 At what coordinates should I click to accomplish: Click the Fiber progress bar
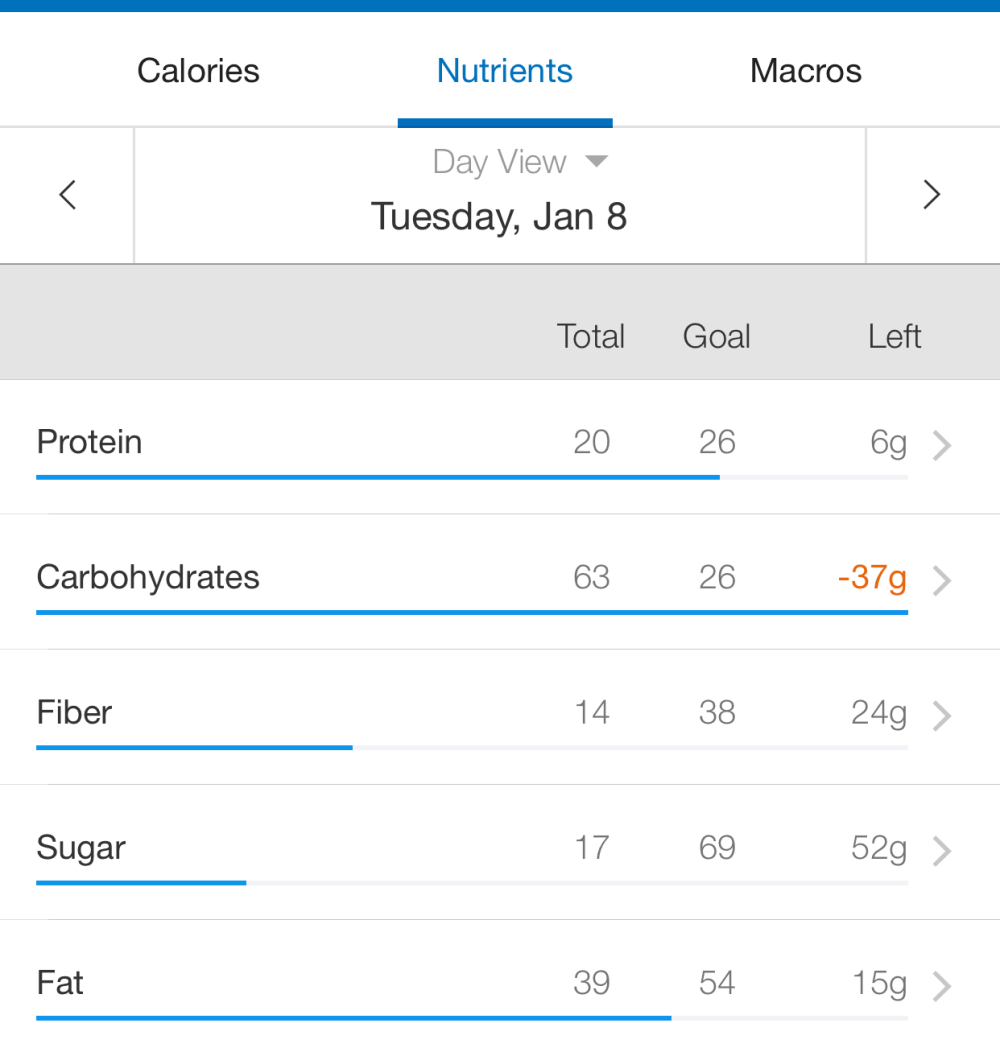tap(472, 747)
